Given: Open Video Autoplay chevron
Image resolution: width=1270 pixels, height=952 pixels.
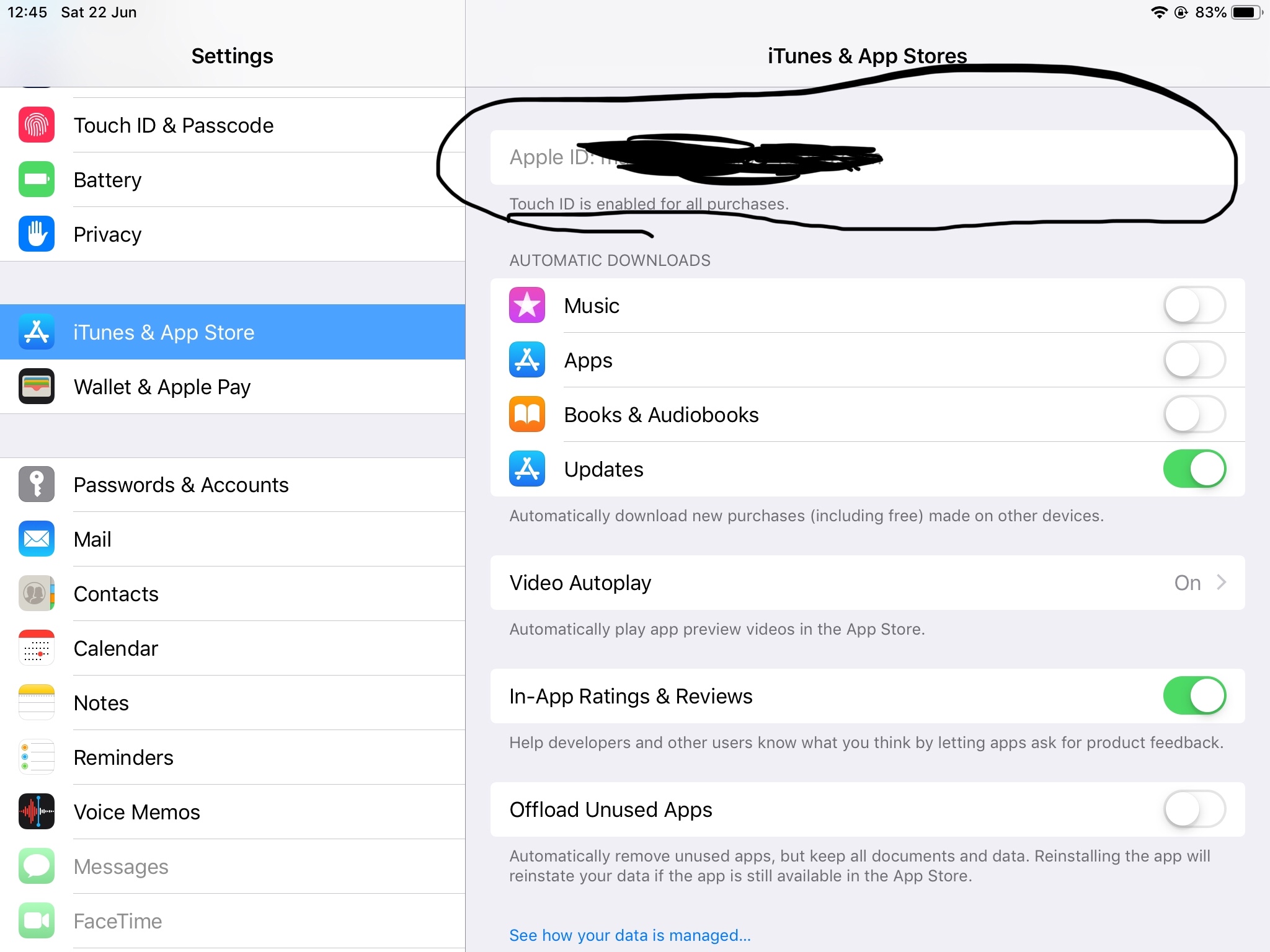Looking at the screenshot, I should pos(1221,583).
